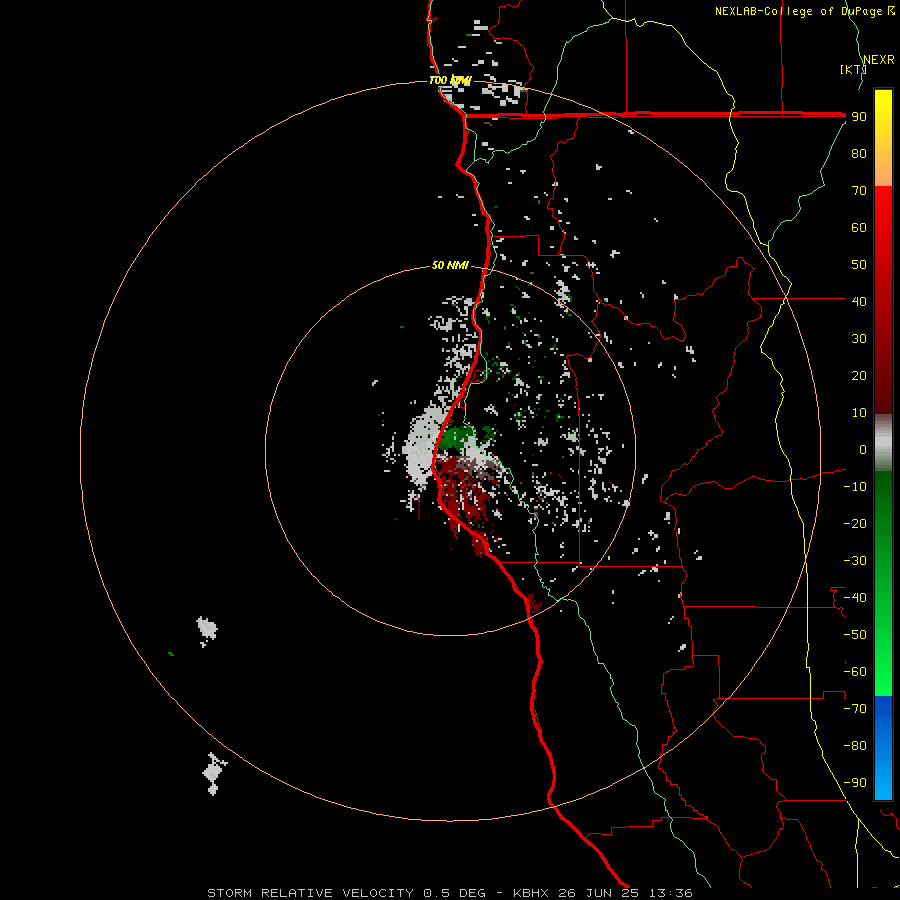Pick the gray zero-velocity color bar segment
Screen dimensions: 900x900
[x=883, y=443]
